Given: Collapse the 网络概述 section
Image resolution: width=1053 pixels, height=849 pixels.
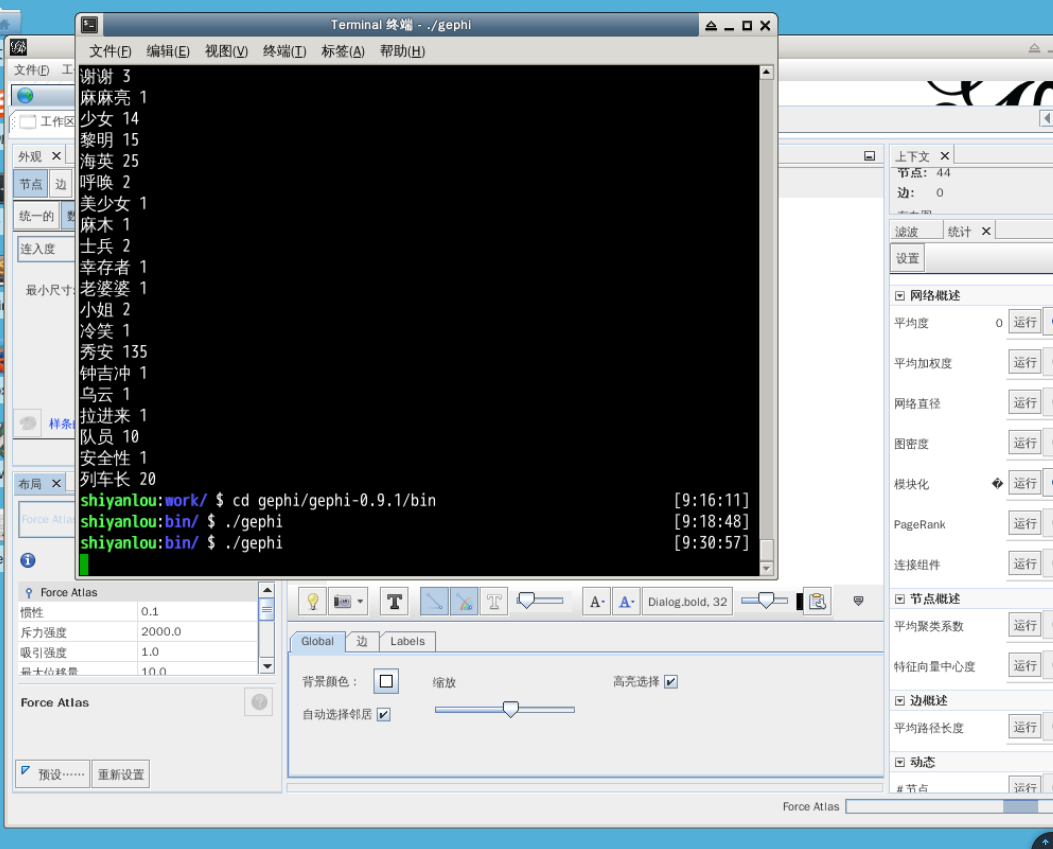Looking at the screenshot, I should point(900,296).
